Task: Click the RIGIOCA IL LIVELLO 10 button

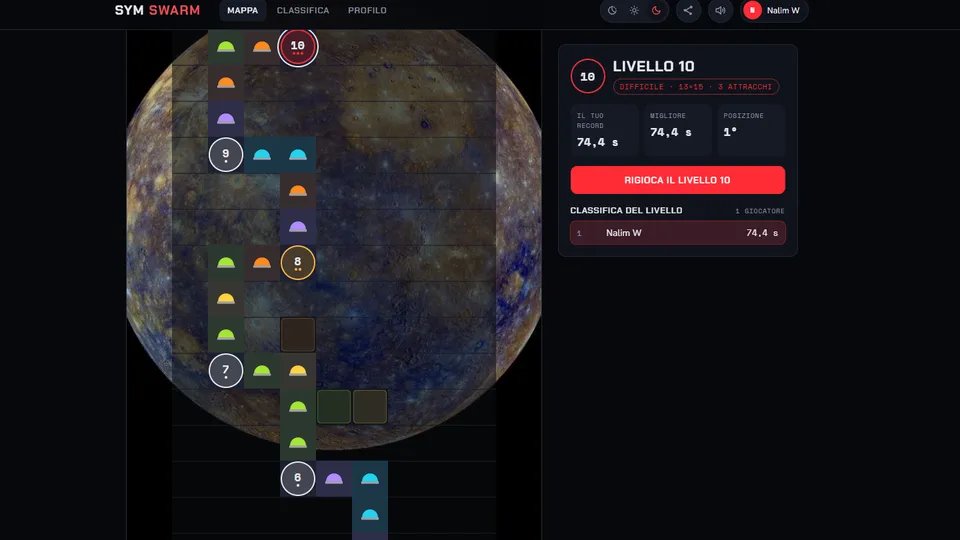Action: click(x=678, y=180)
